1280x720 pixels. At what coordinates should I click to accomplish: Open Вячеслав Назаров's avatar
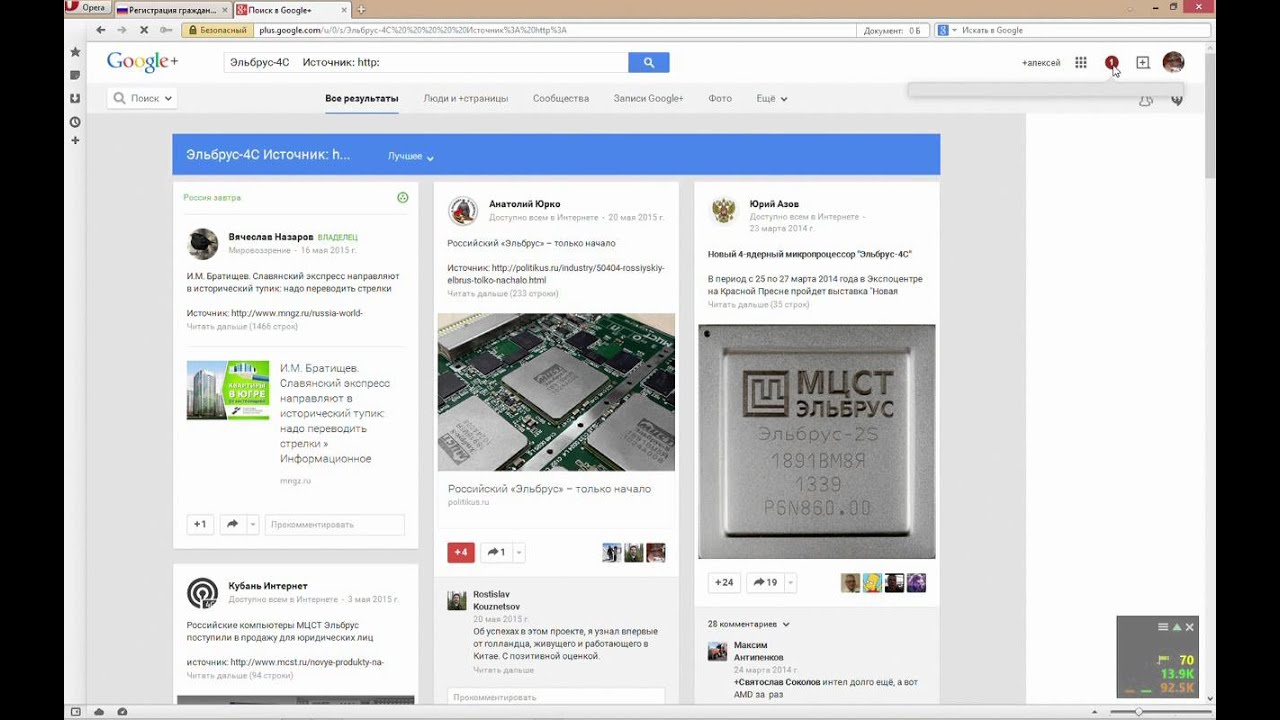pyautogui.click(x=203, y=244)
